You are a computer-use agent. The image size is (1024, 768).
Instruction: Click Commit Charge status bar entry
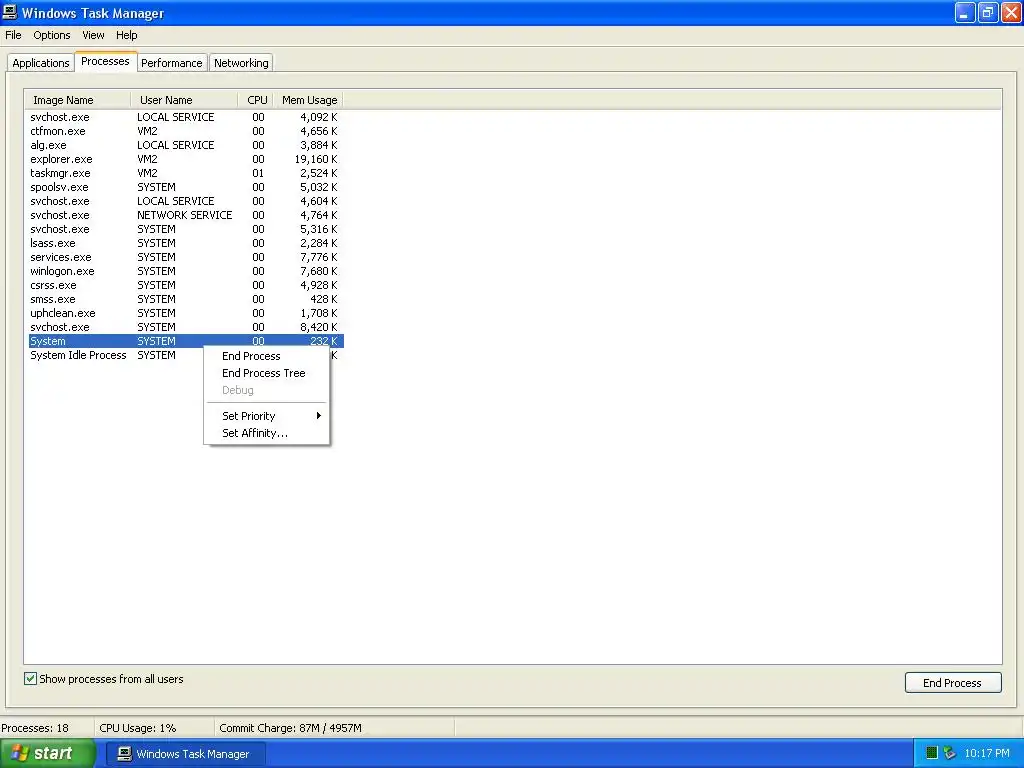tap(291, 728)
